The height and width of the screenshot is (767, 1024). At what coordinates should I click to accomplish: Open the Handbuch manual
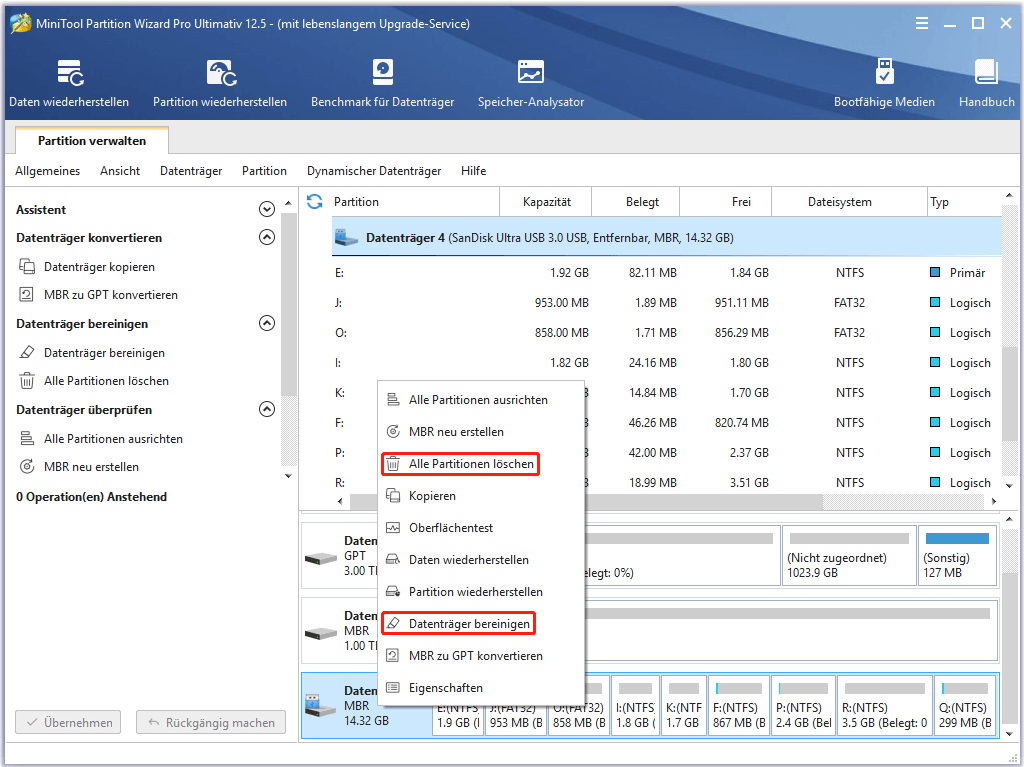(986, 83)
